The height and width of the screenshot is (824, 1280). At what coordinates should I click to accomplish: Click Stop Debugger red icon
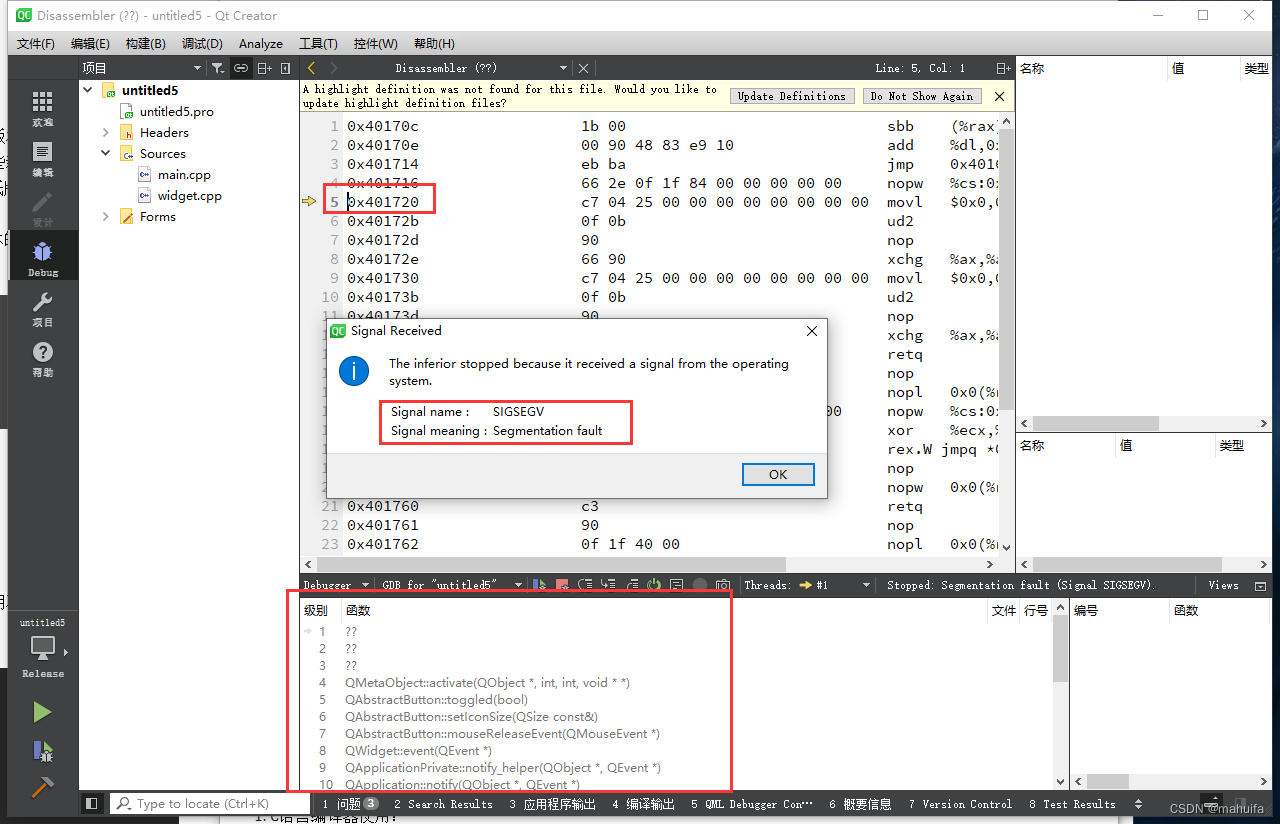562,585
